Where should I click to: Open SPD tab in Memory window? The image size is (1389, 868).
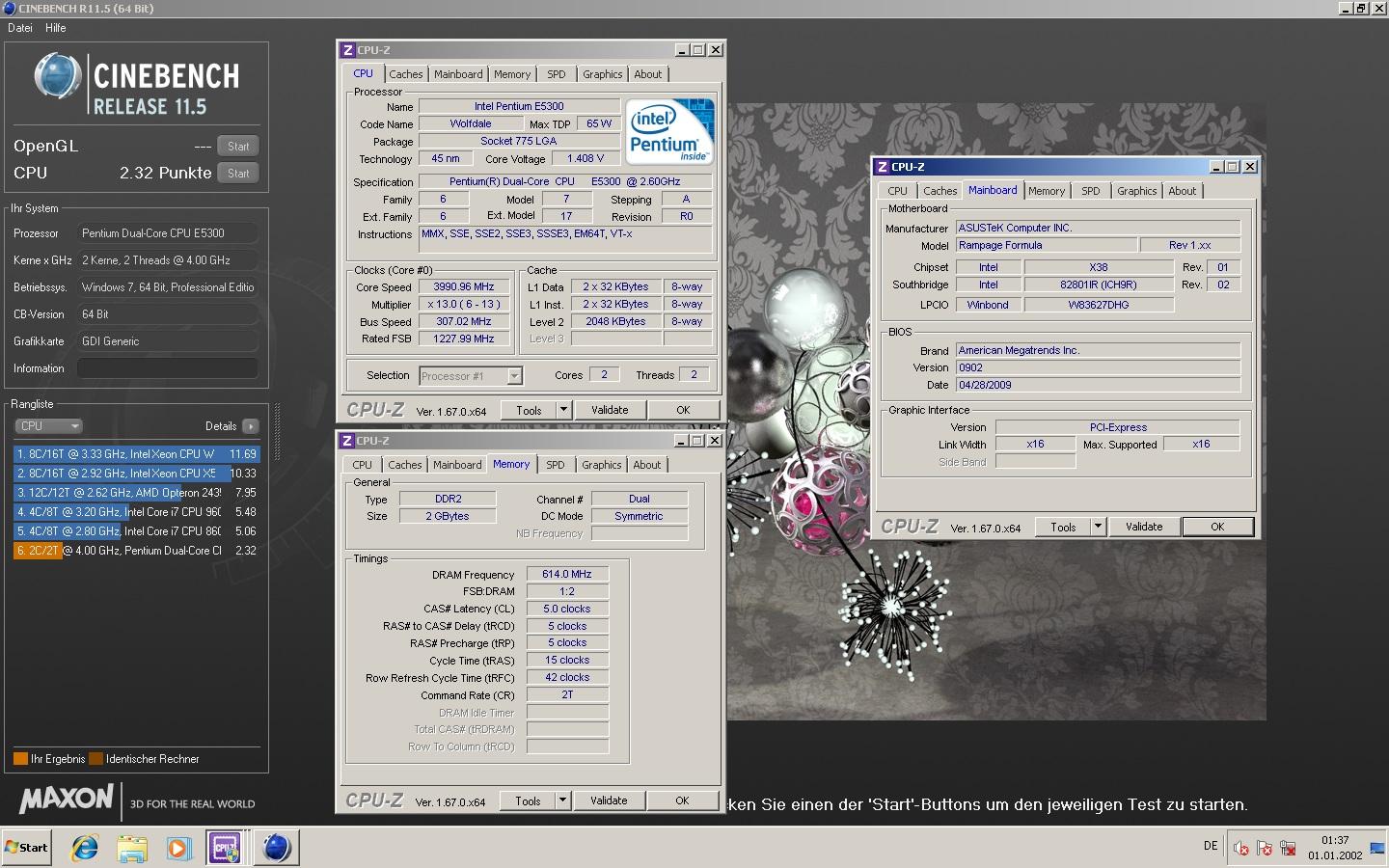click(556, 465)
